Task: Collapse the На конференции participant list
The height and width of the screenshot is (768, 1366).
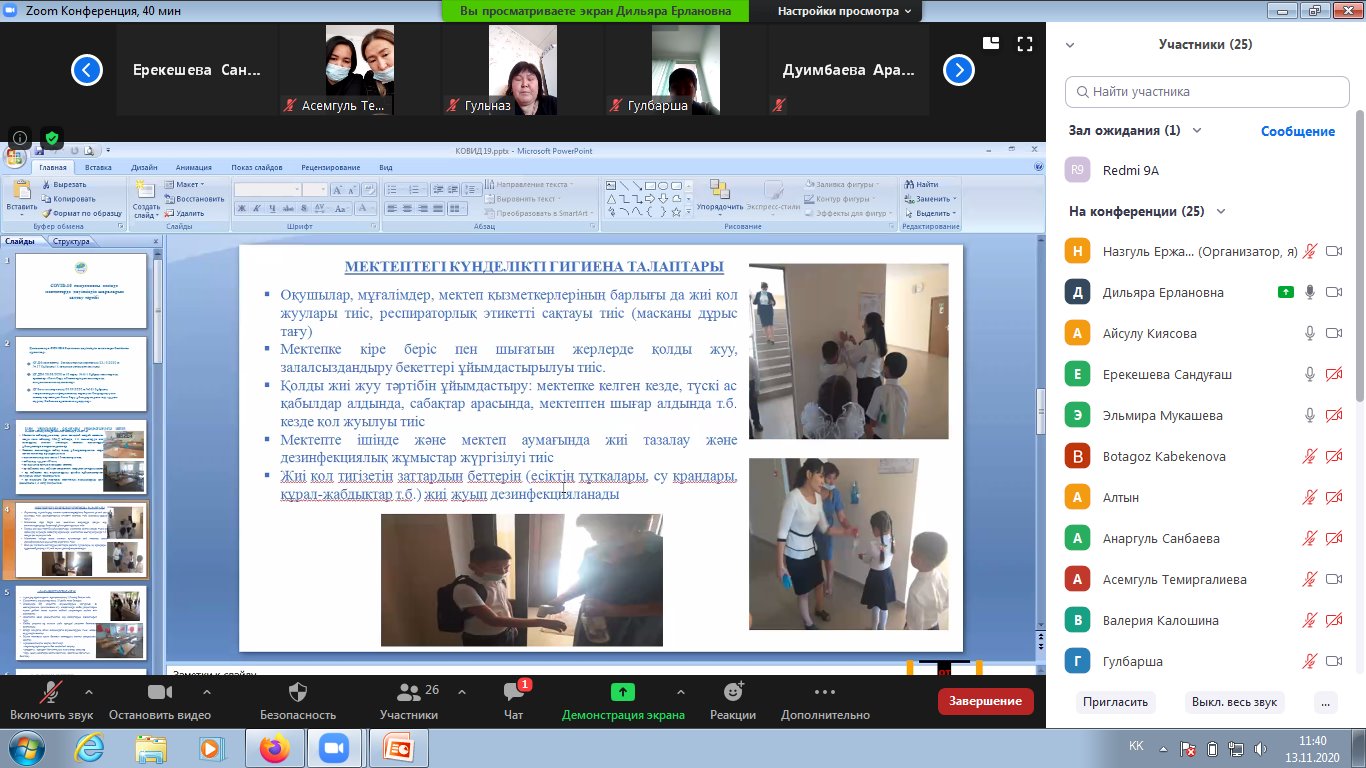Action: coord(1220,212)
